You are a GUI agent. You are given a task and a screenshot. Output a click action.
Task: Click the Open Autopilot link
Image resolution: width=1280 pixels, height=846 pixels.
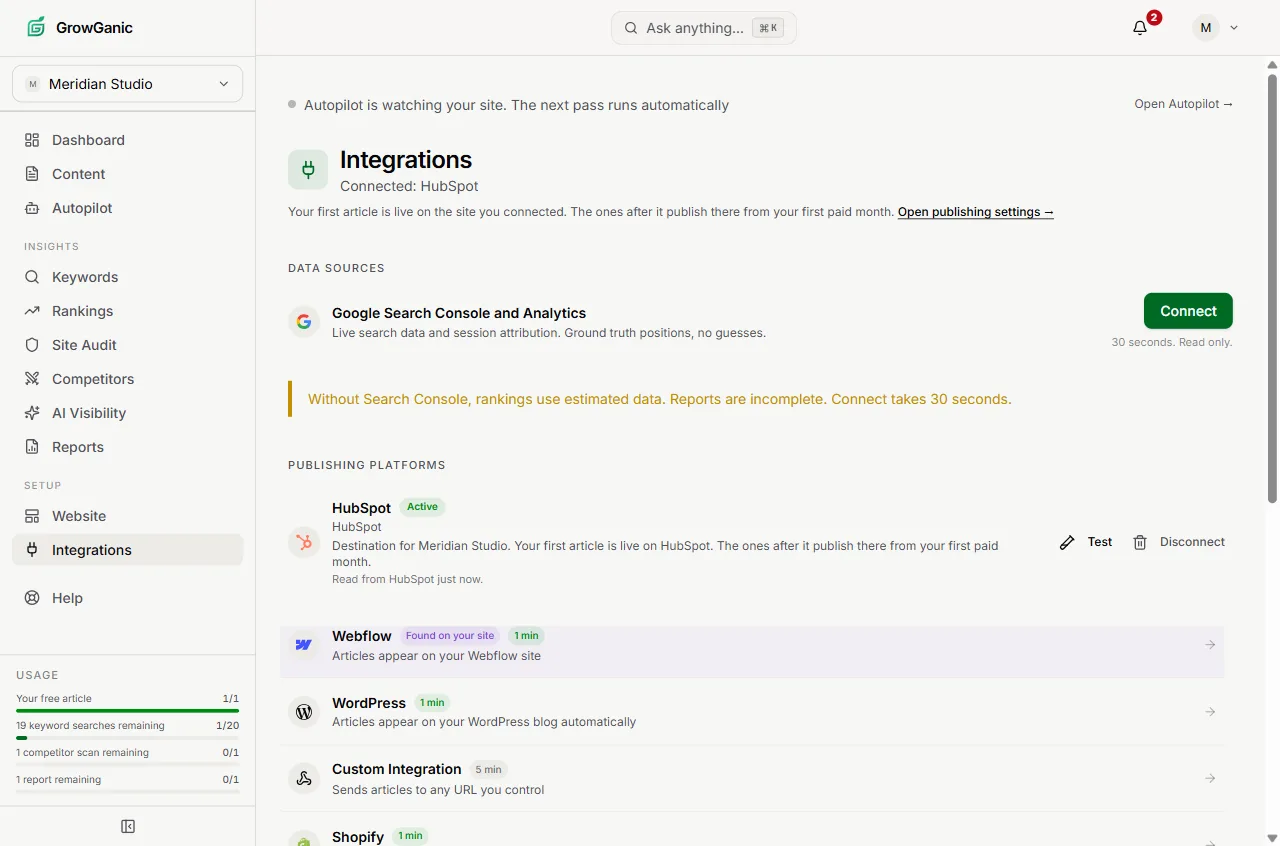(x=1184, y=104)
